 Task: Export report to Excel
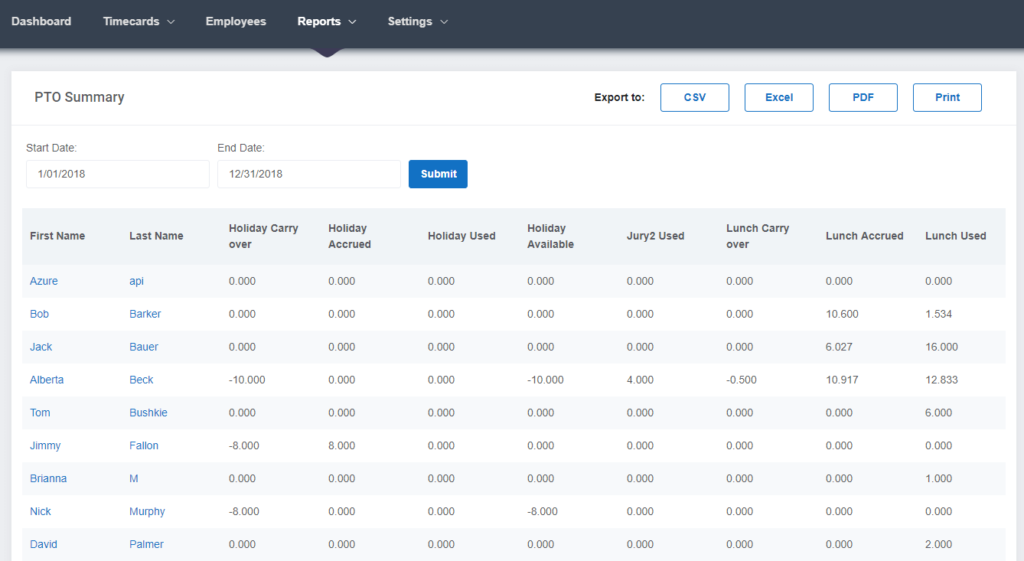tap(778, 97)
